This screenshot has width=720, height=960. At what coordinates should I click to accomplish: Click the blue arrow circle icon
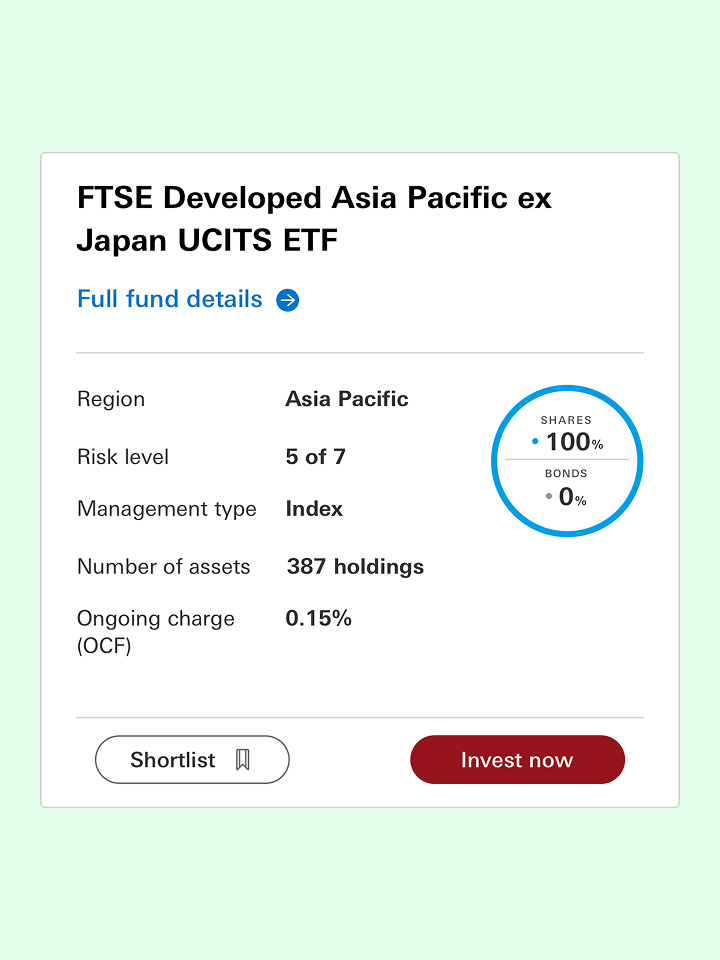point(288,300)
